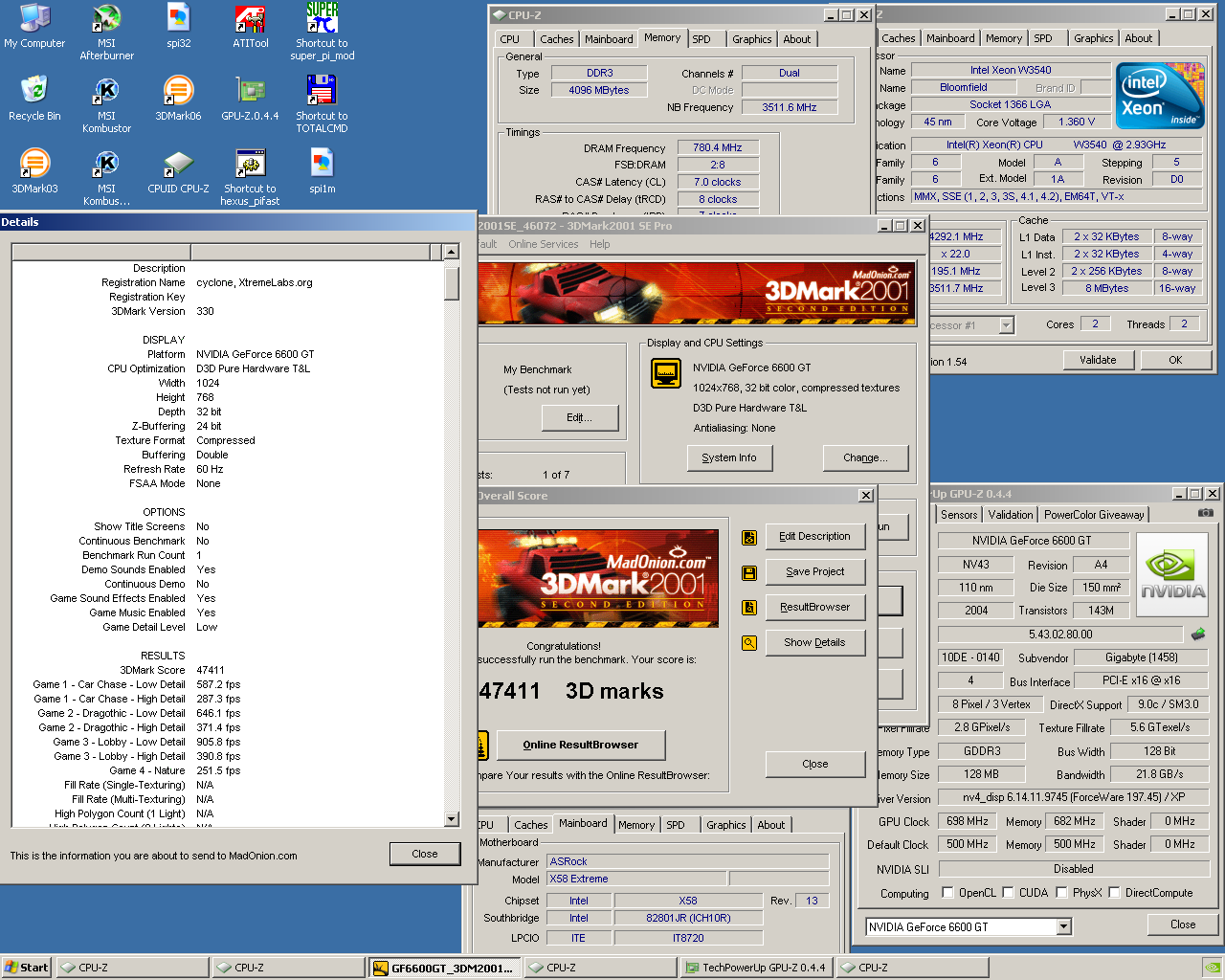Image resolution: width=1225 pixels, height=980 pixels.
Task: Click the Details list scrollbar up arrow
Action: 452,252
